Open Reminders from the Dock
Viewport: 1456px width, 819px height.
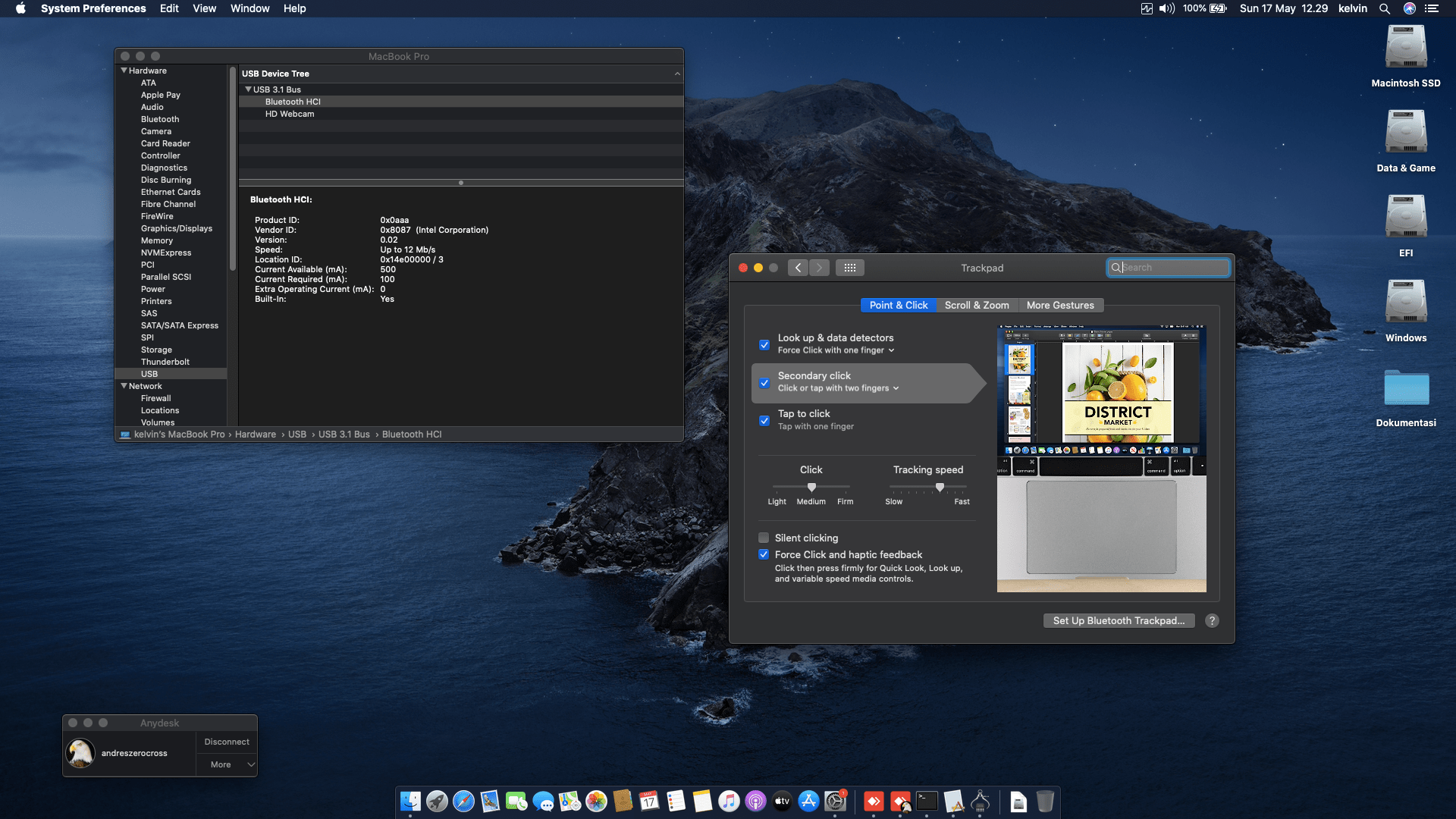coord(676,801)
